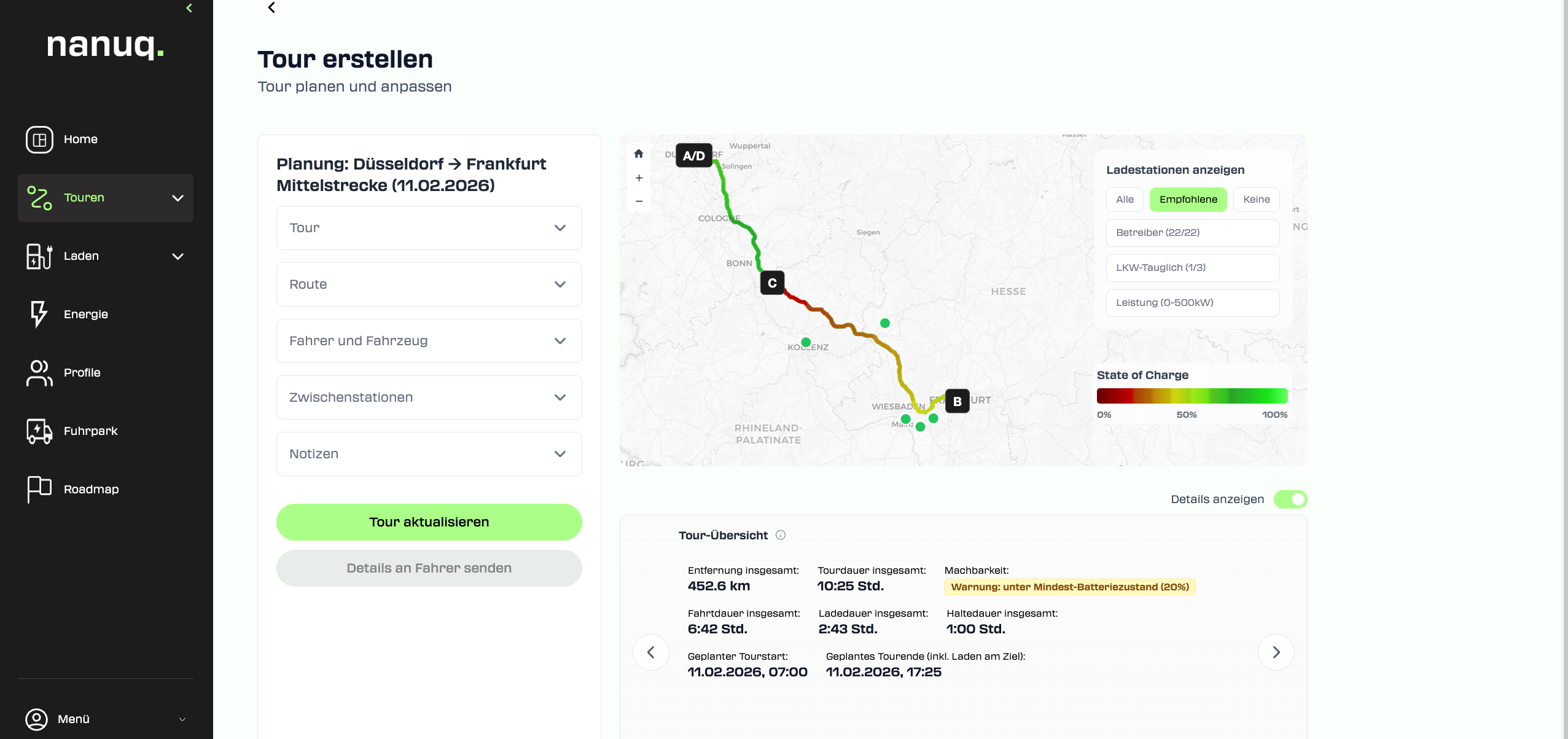Select Alle charging stations filter
1568x739 pixels.
point(1125,200)
